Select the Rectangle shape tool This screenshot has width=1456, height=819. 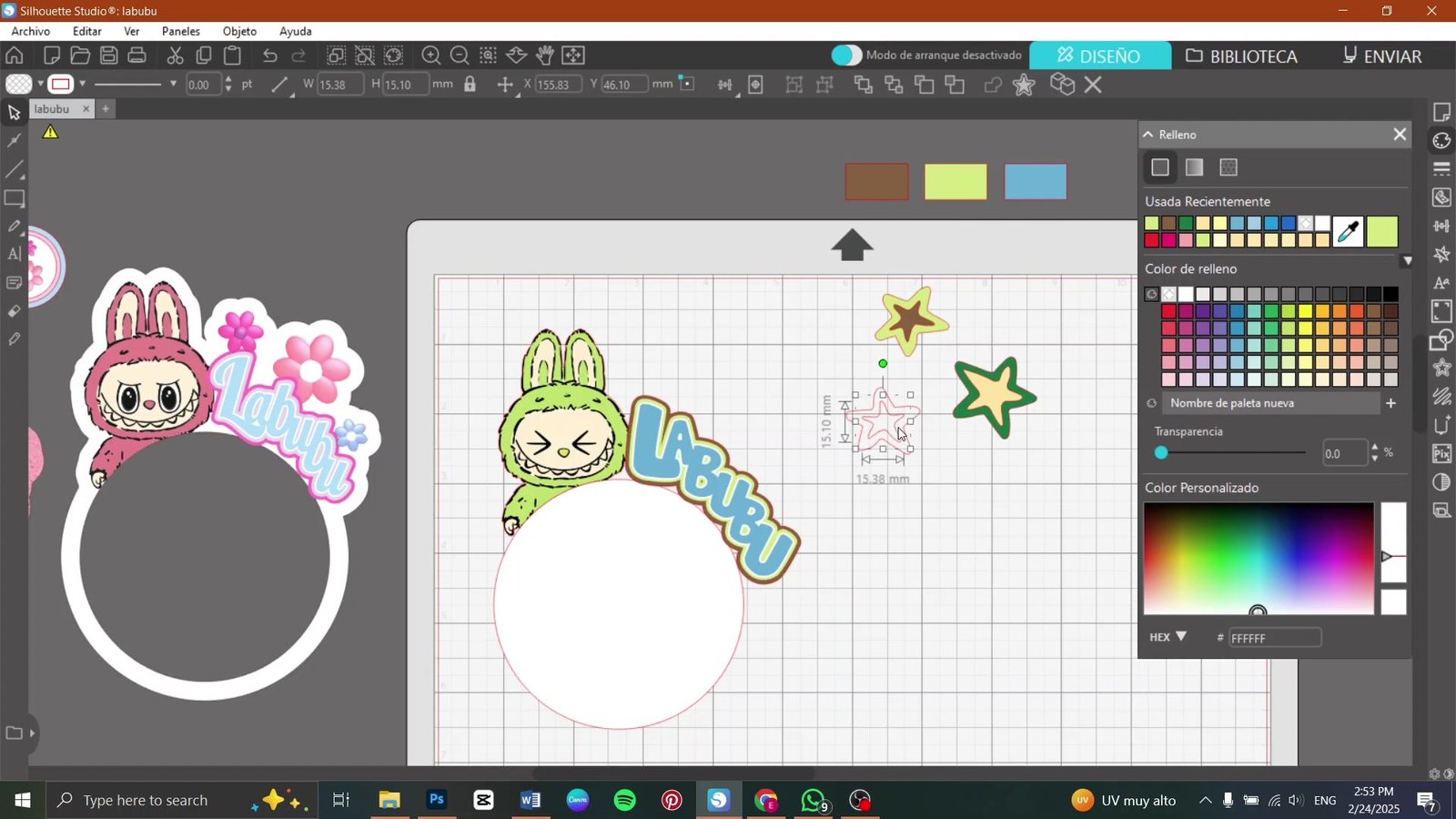(14, 198)
